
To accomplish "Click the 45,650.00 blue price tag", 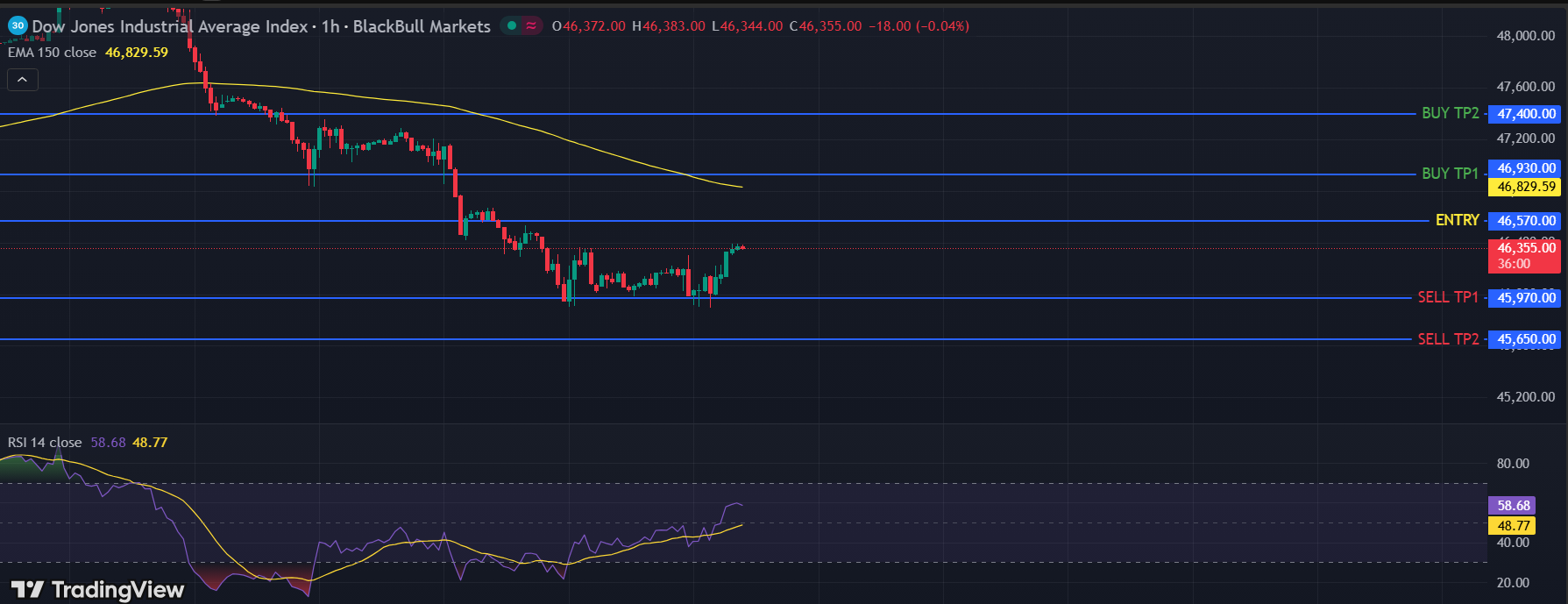I will [1526, 339].
